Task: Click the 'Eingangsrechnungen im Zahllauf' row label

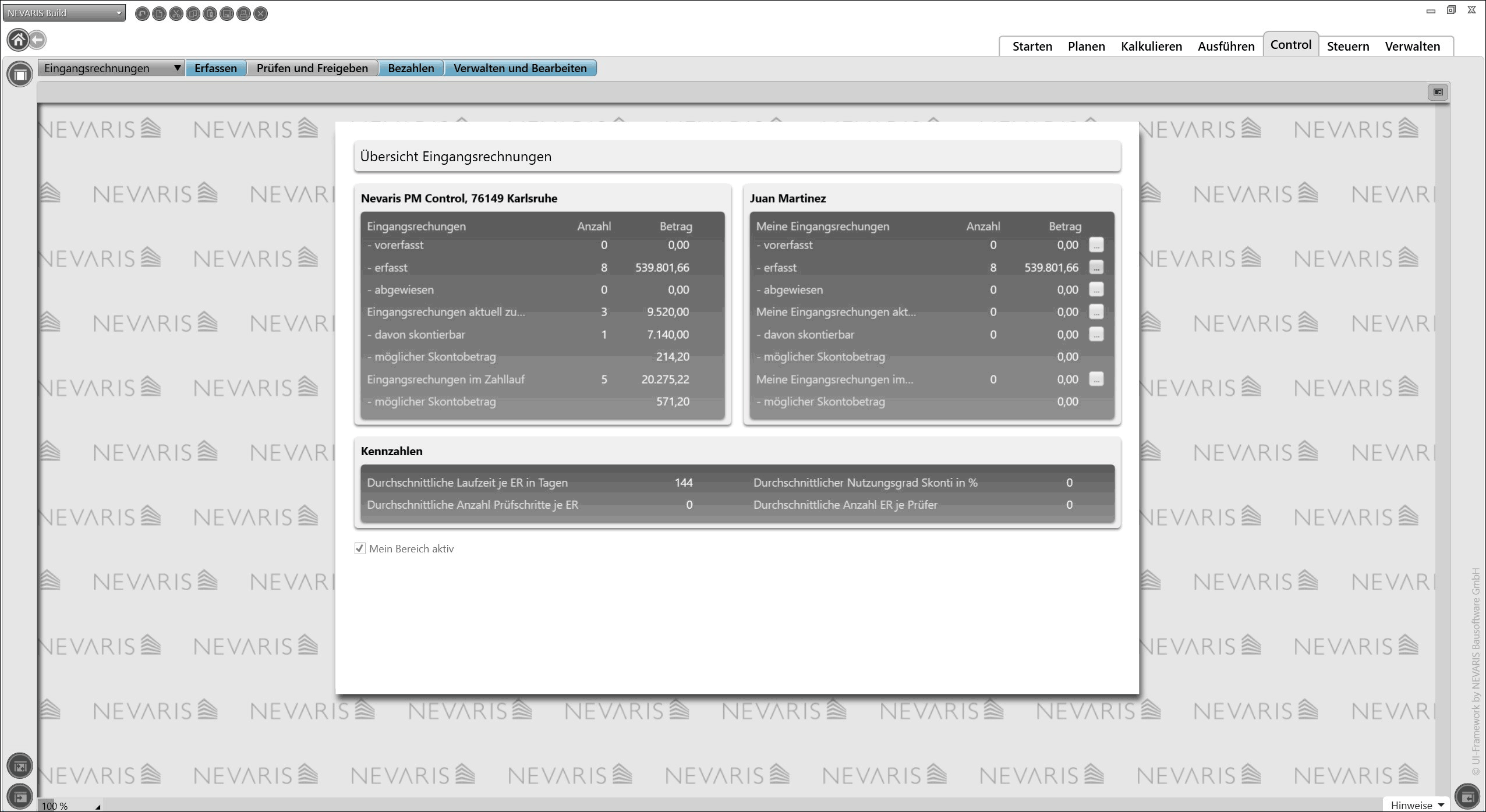Action: click(x=445, y=380)
